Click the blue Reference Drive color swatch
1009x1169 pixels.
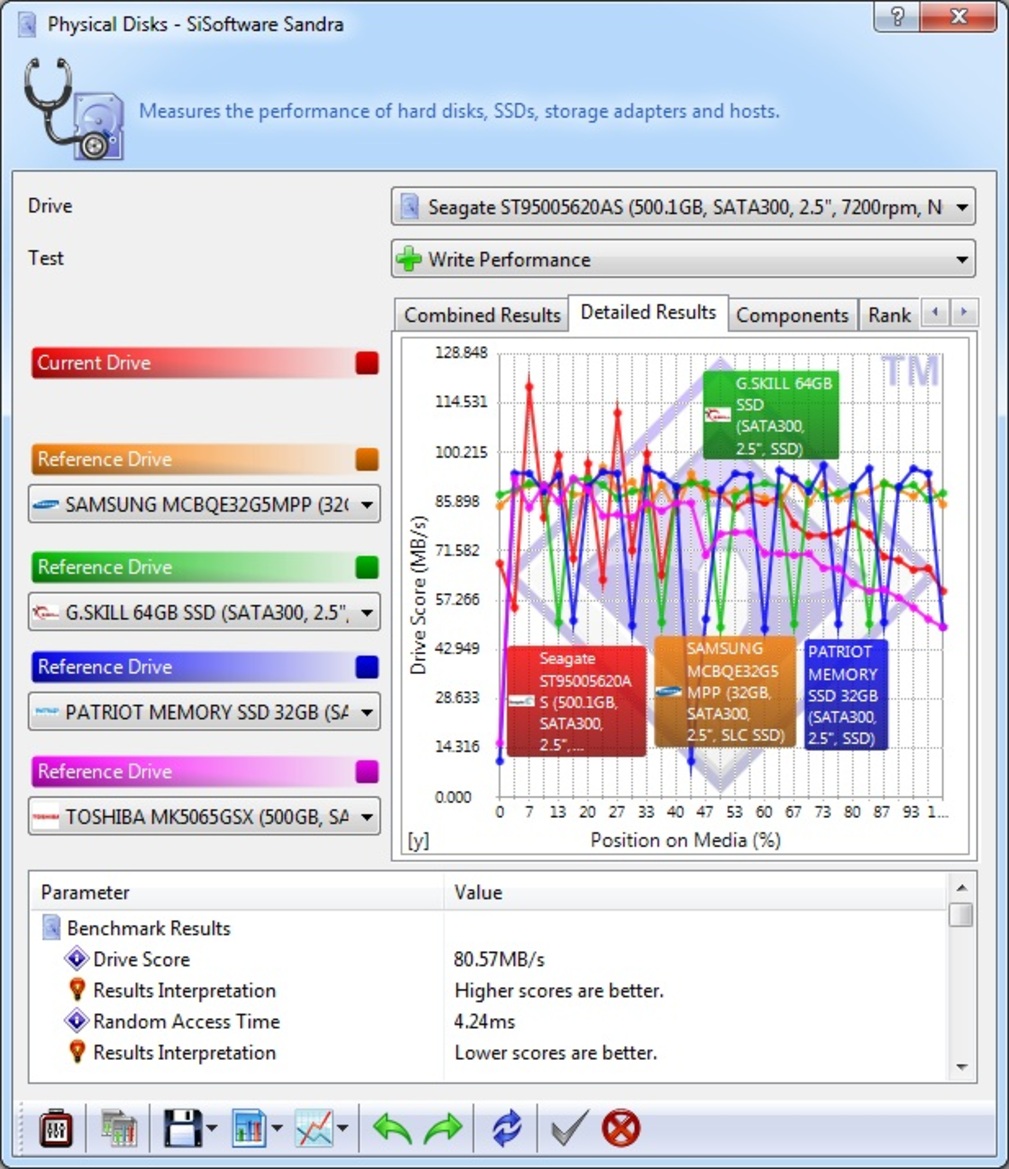[367, 667]
